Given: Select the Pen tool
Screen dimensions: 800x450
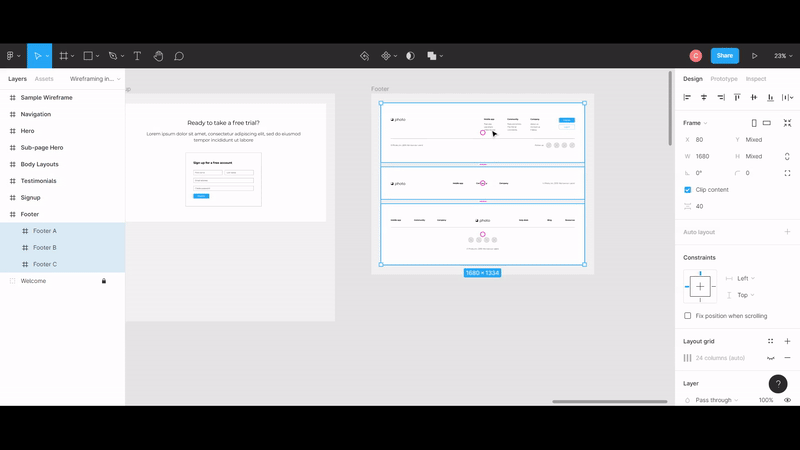Looking at the screenshot, I should pyautogui.click(x=113, y=56).
